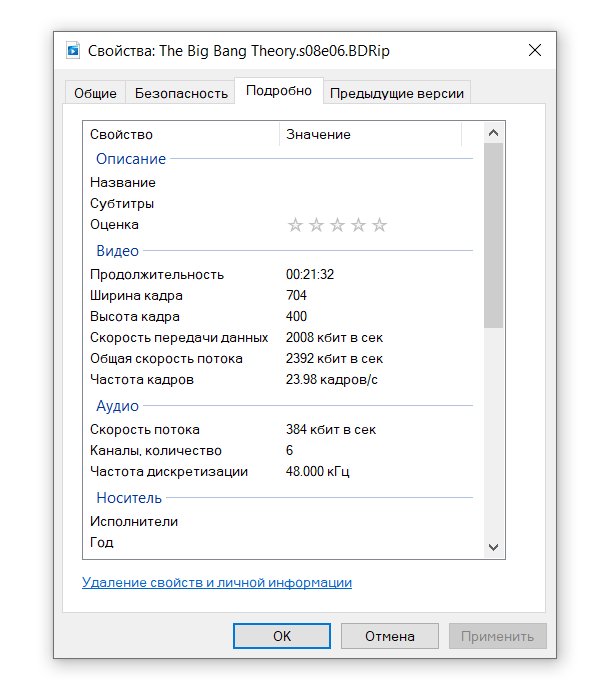Click the scrollbar down arrow

[493, 547]
